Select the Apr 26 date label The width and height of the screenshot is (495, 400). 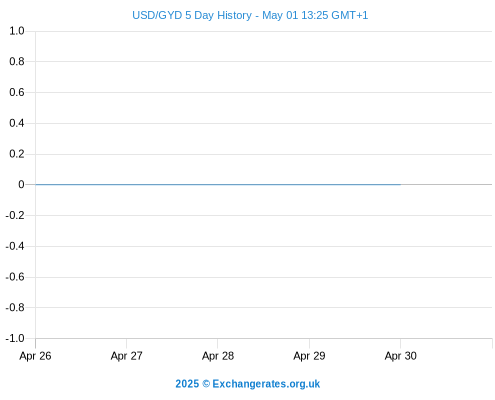pyautogui.click(x=35, y=356)
